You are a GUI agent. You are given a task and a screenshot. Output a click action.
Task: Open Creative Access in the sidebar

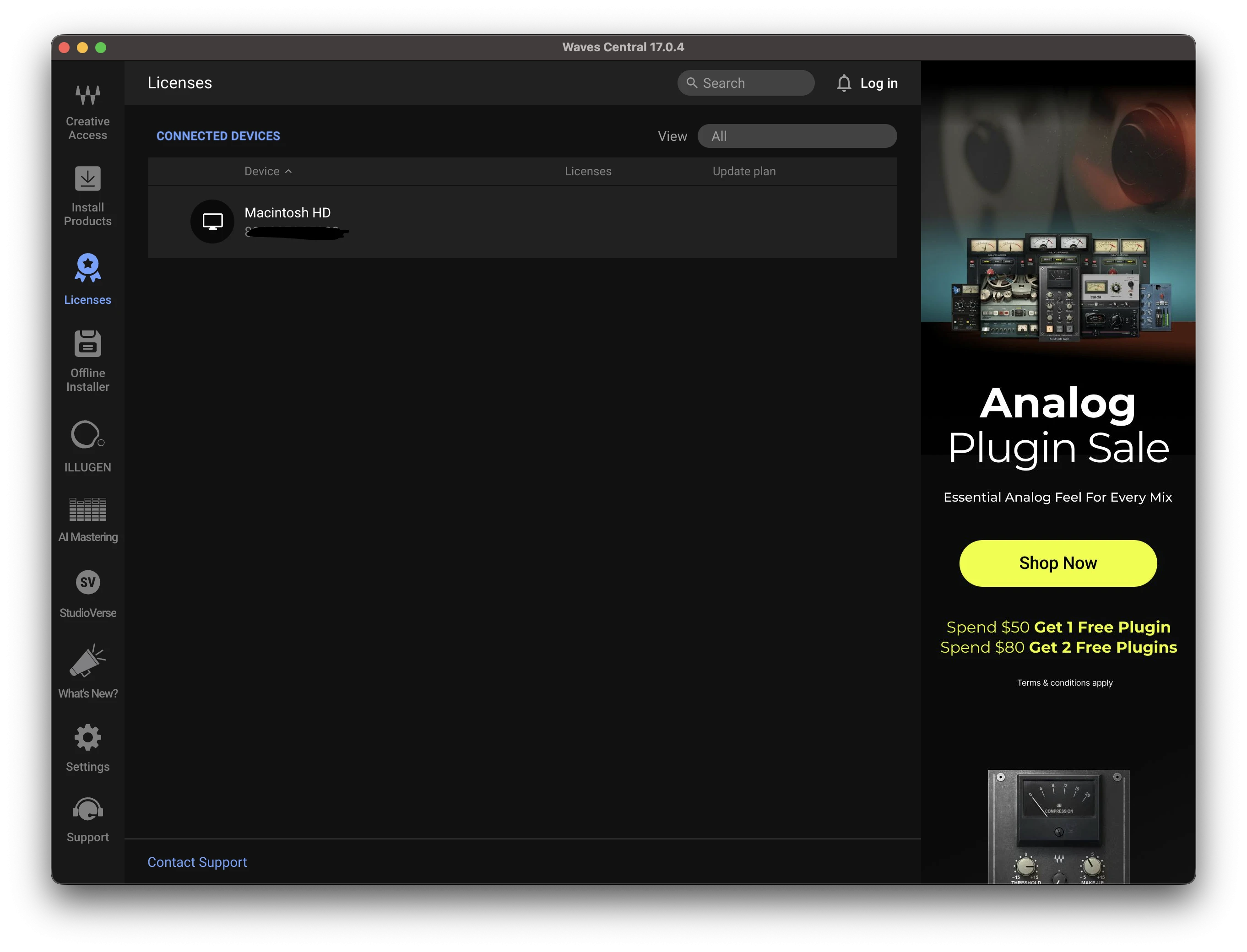87,112
